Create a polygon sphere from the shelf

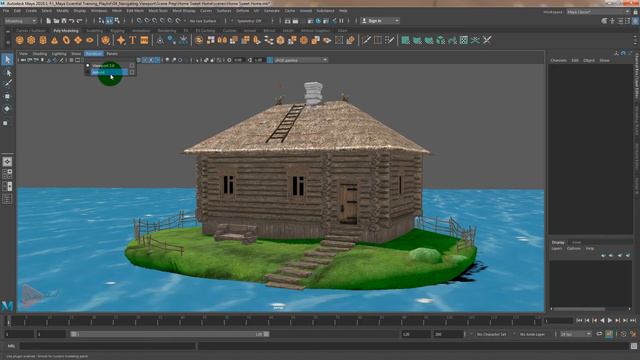click(x=20, y=40)
